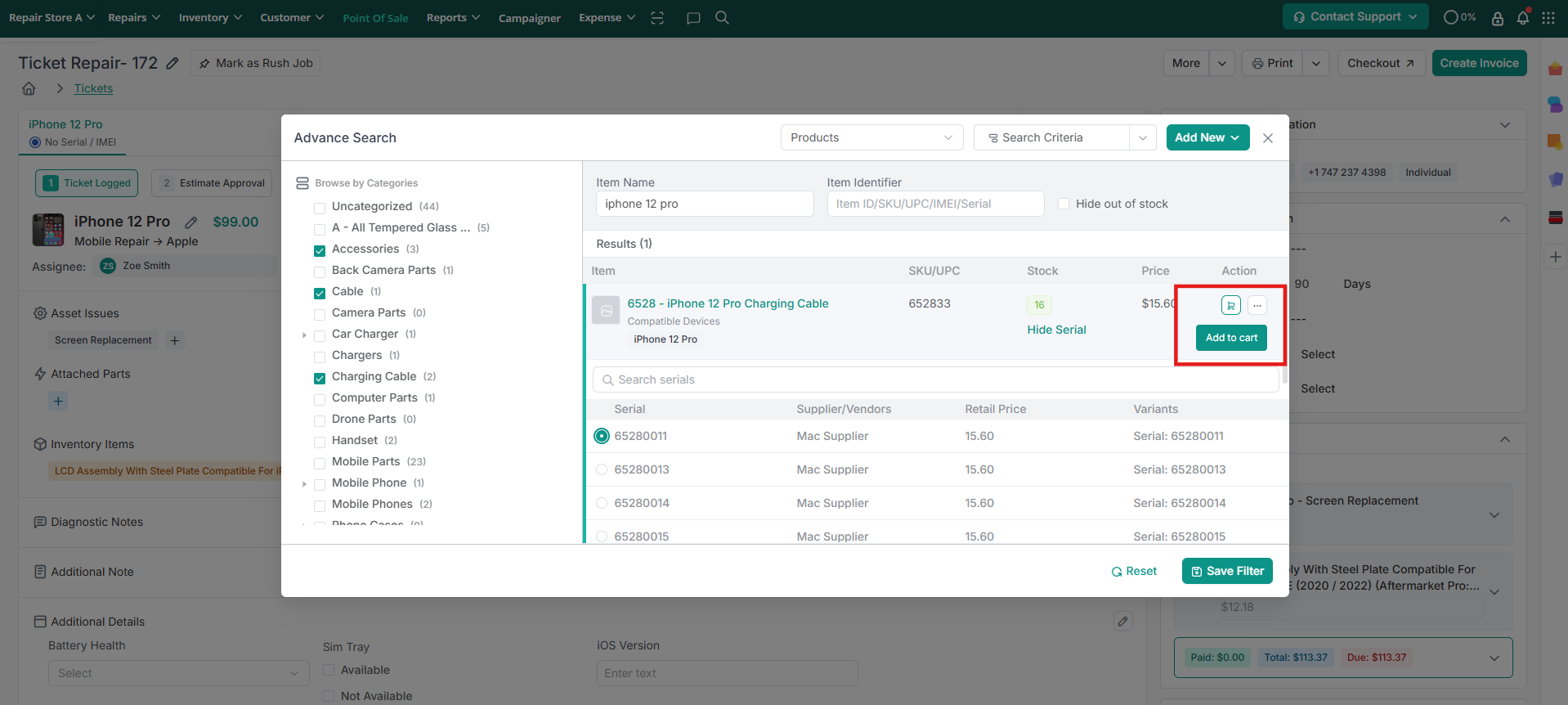Open 6528 - iPhone 12 Pro Charging Cable link
The height and width of the screenshot is (705, 1568).
(x=728, y=303)
